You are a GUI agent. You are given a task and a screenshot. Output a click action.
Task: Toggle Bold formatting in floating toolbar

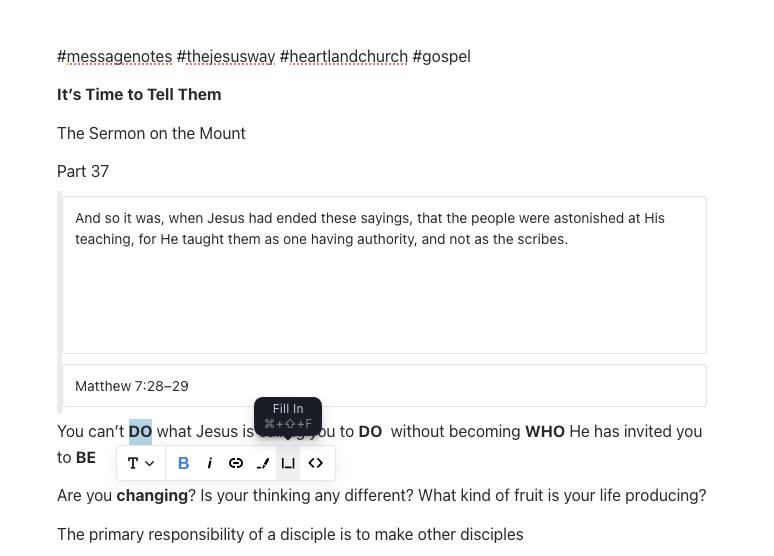tap(183, 463)
